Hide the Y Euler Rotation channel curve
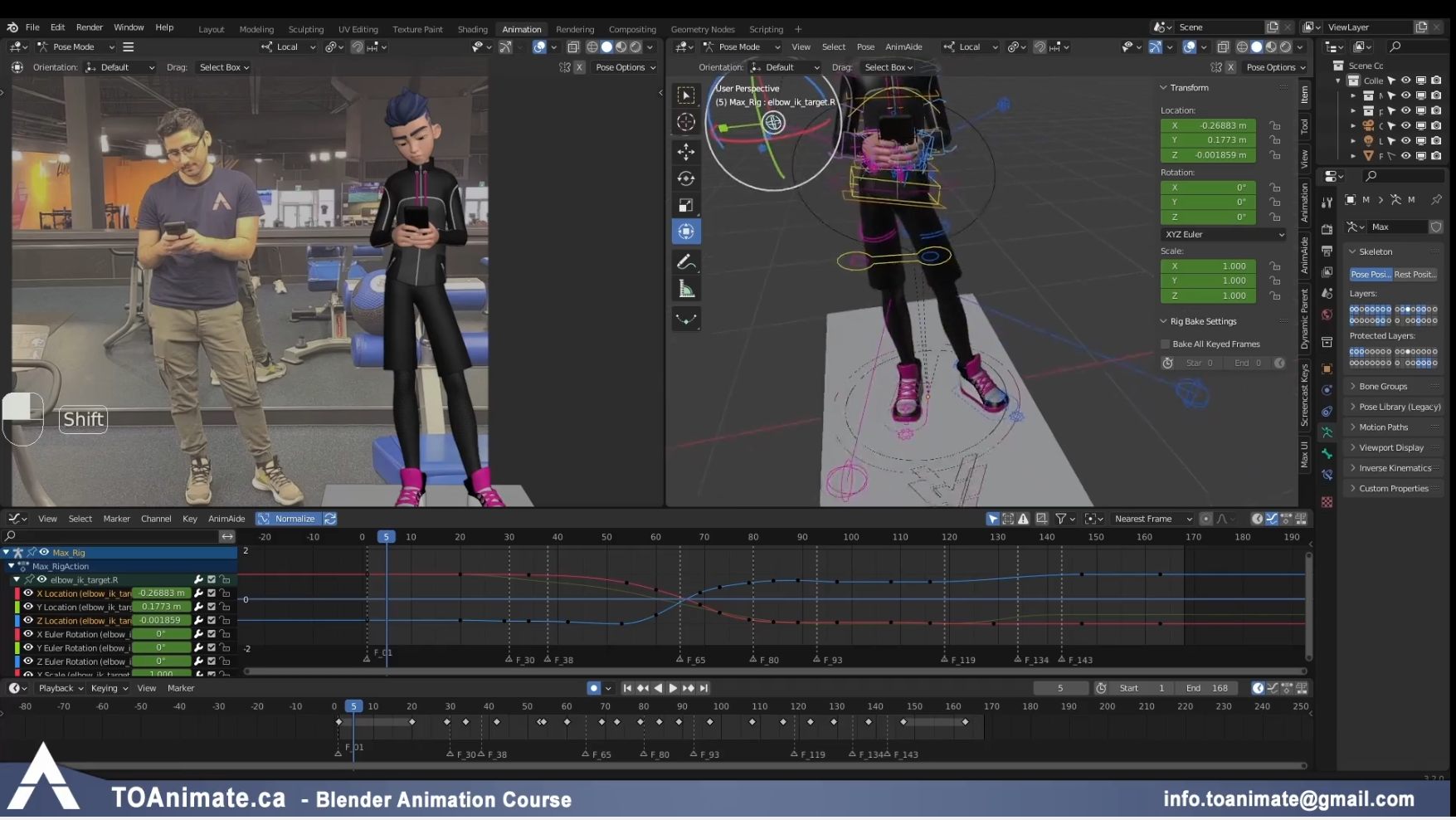This screenshot has height=820, width=1456. click(28, 647)
